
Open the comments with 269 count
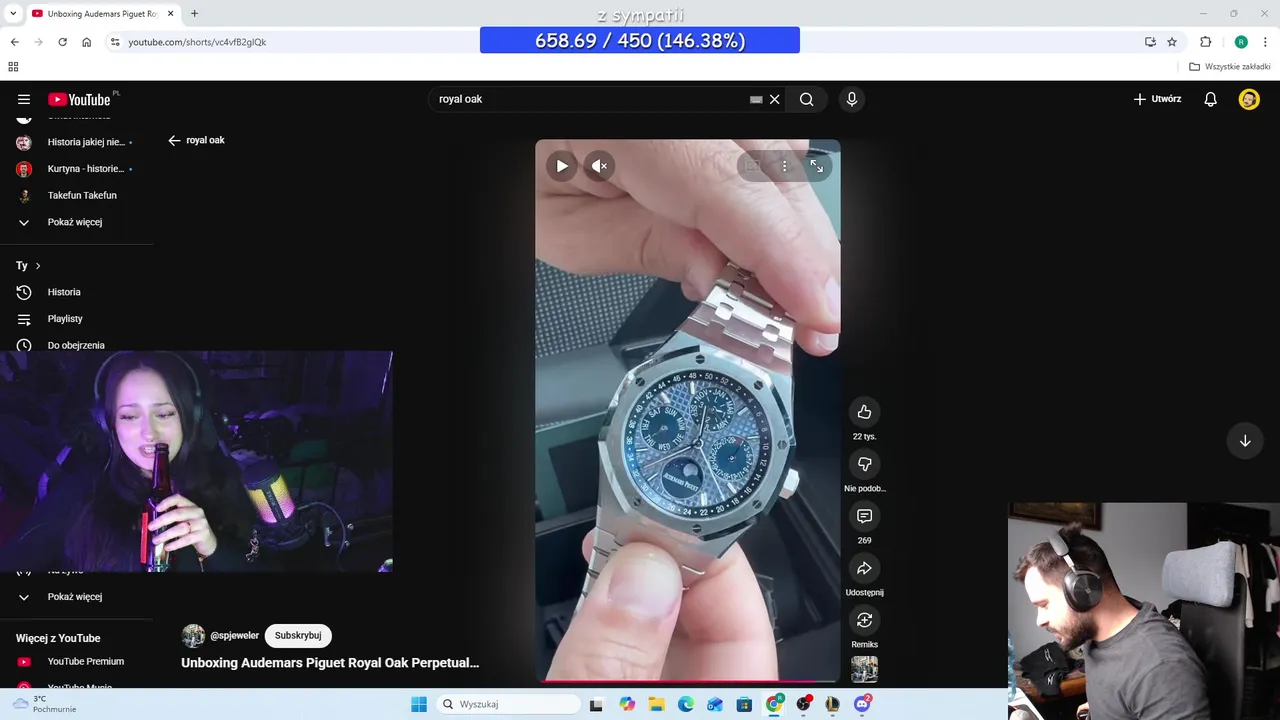[864, 516]
